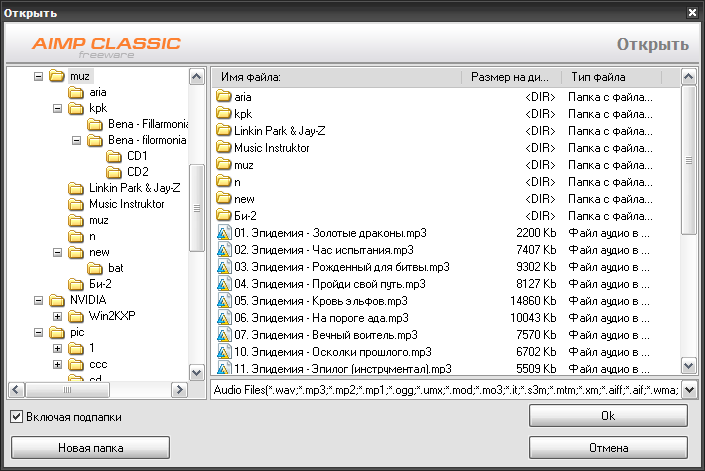
Task: Create folder with Новая папка button
Action: point(90,448)
